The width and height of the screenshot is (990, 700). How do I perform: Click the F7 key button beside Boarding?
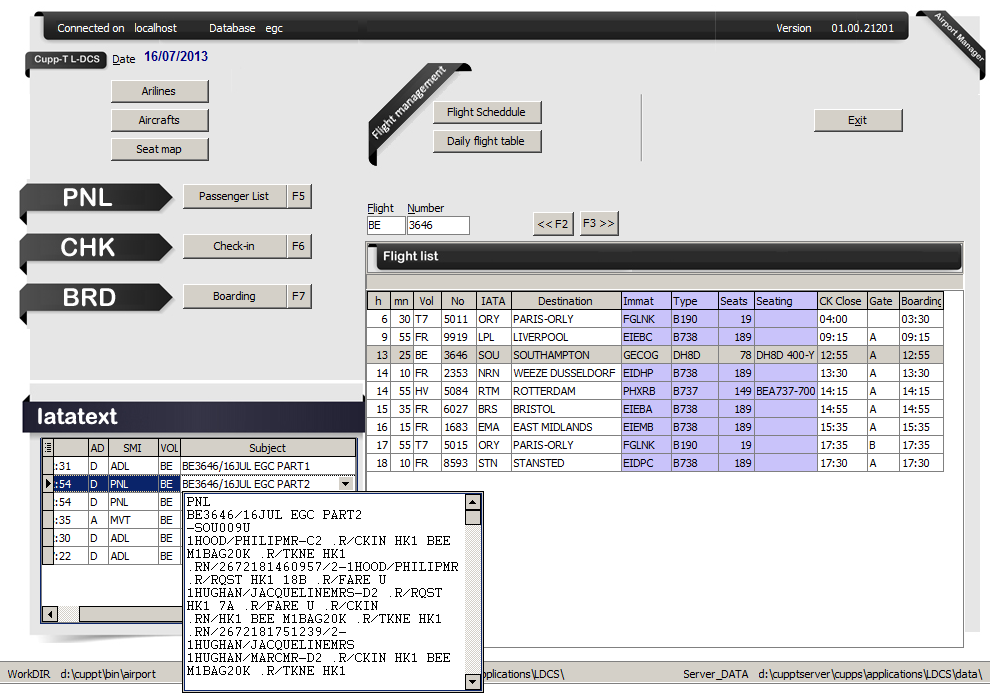299,296
